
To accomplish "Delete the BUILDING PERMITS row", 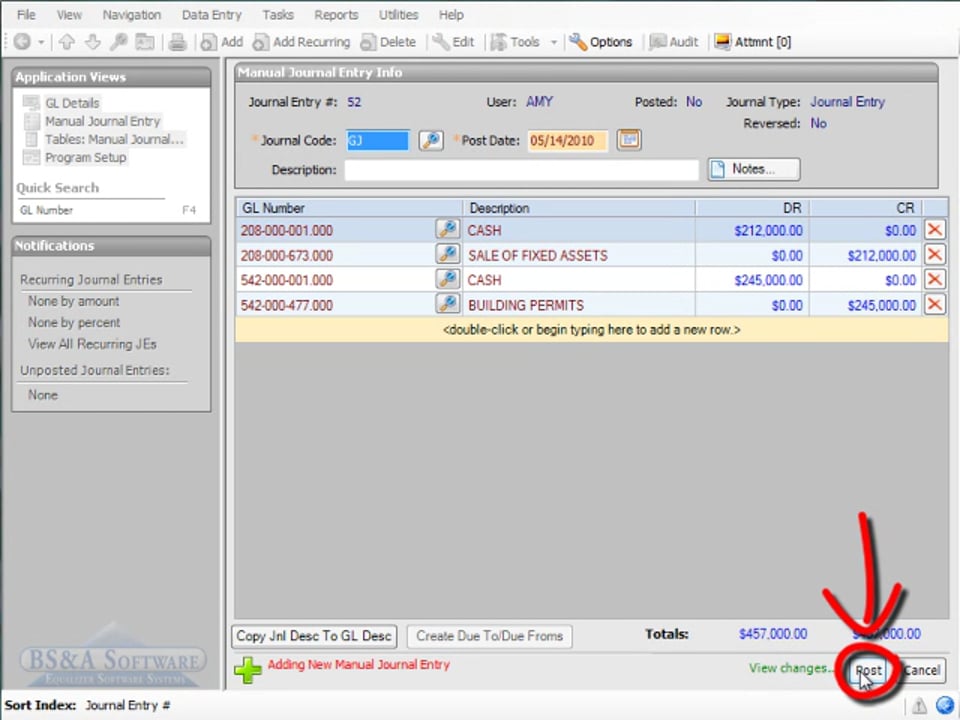I will (934, 304).
